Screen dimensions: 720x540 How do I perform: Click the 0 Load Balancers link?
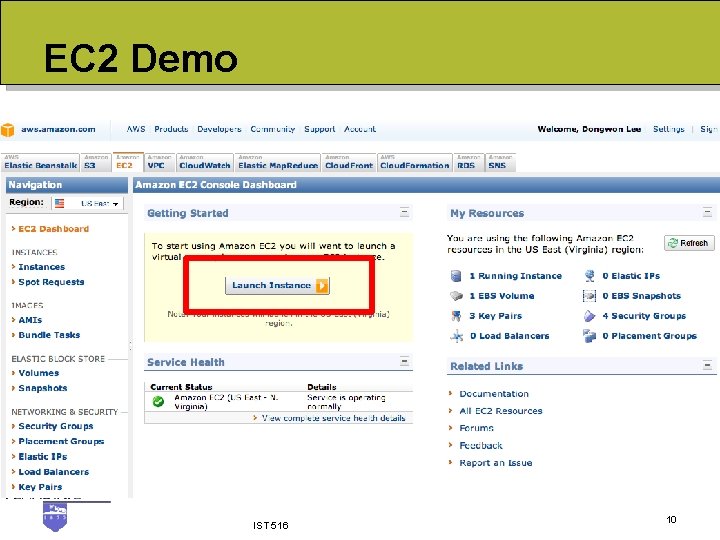tap(510, 336)
